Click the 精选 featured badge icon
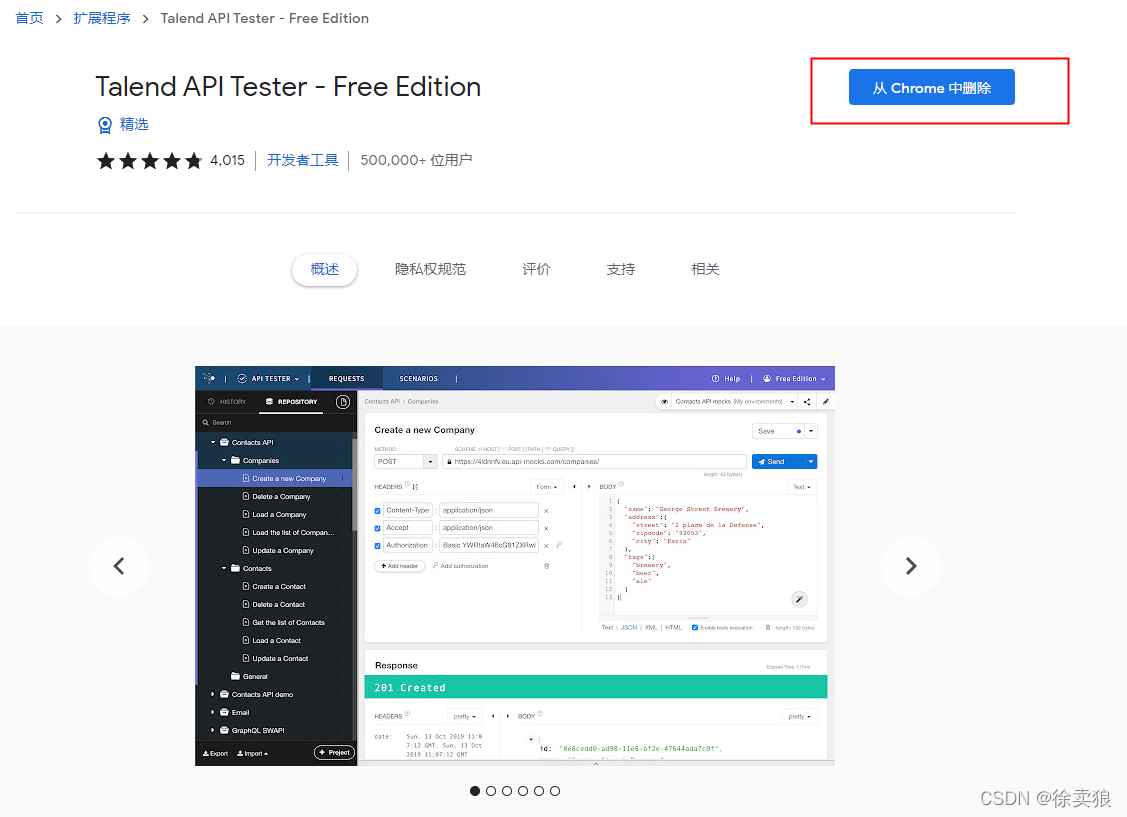Image resolution: width=1127 pixels, height=817 pixels. (105, 125)
